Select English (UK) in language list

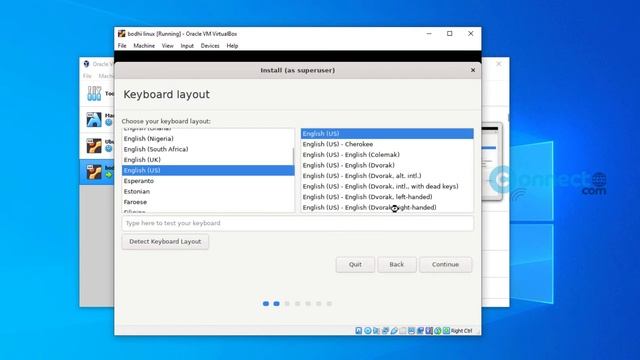208,160
